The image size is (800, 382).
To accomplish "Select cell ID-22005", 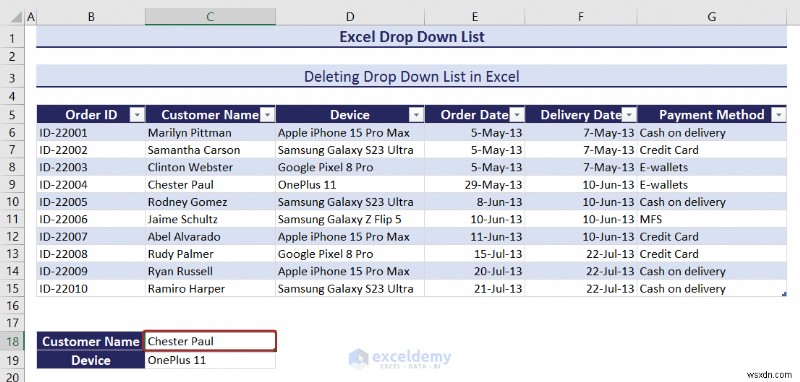I will click(x=91, y=202).
